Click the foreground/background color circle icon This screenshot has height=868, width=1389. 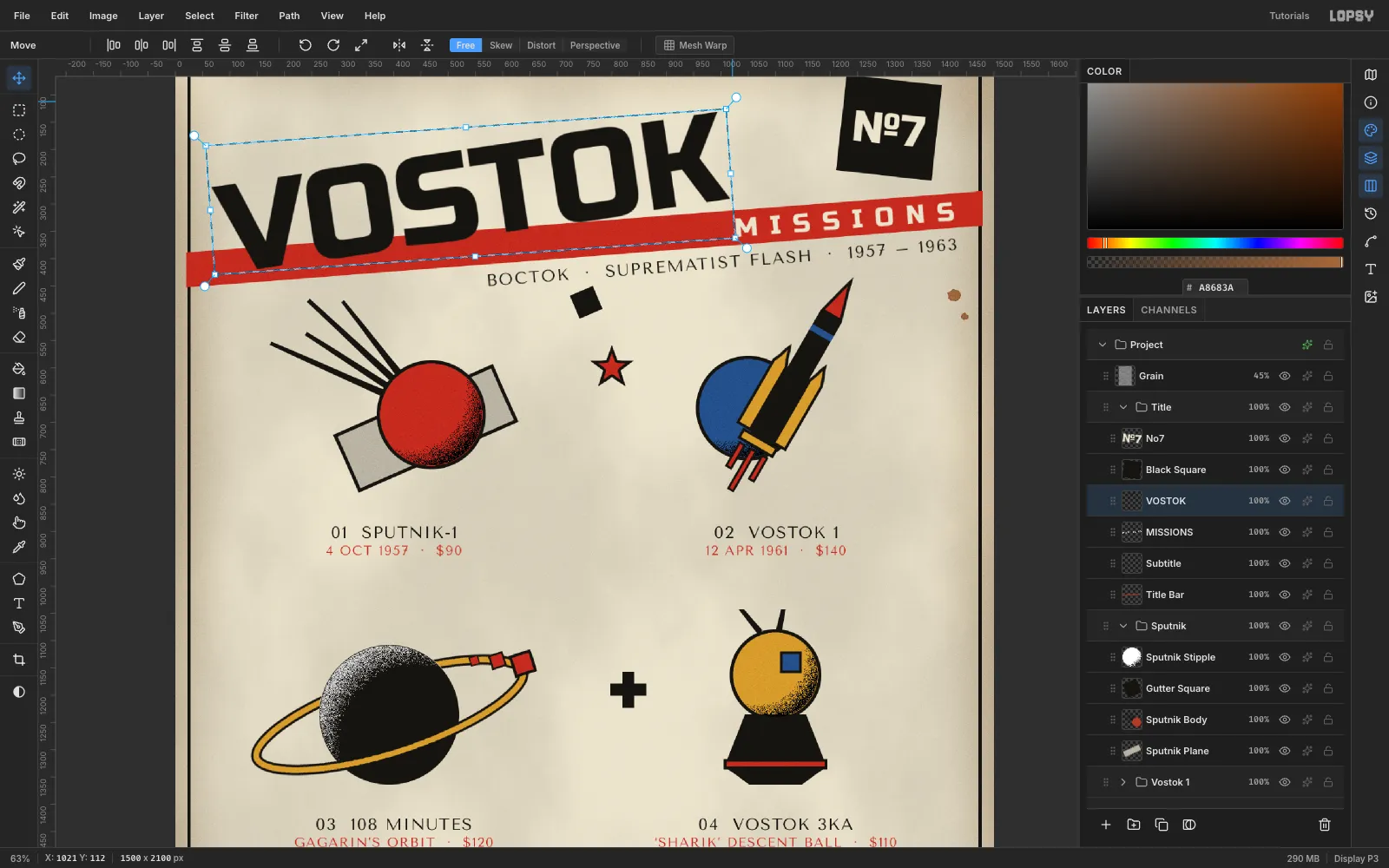pyautogui.click(x=19, y=692)
